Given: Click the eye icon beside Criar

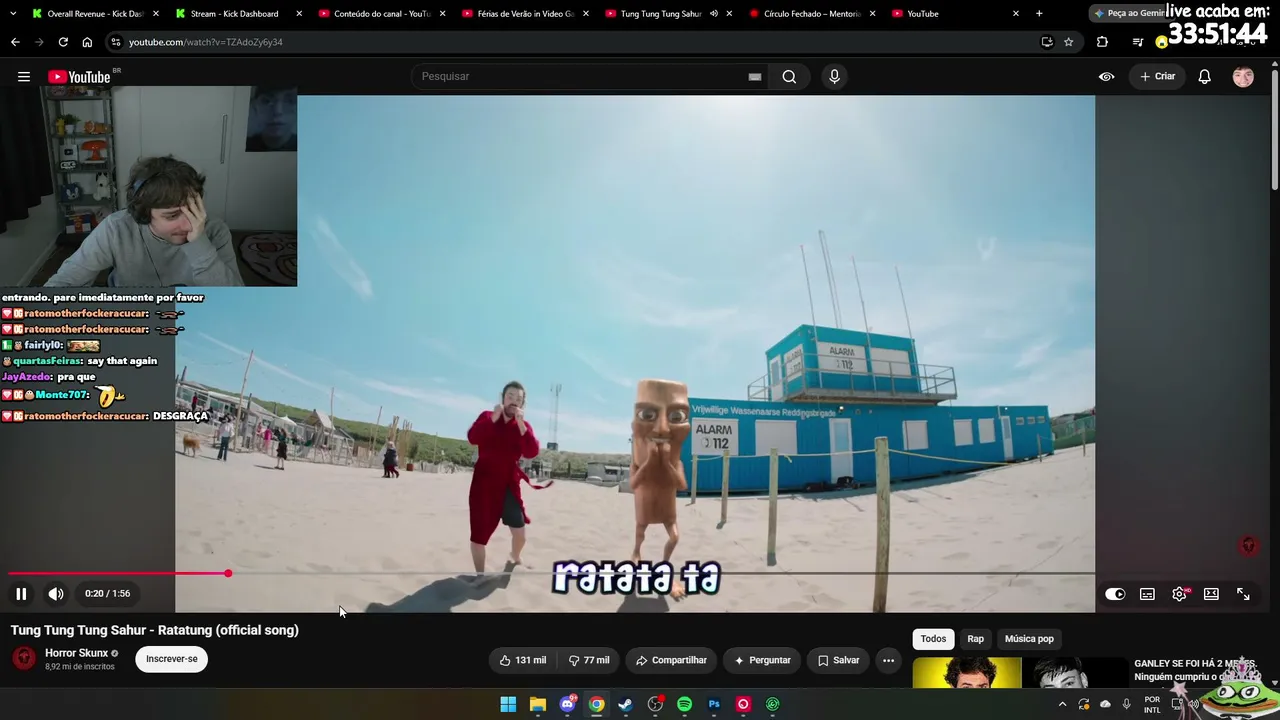Looking at the screenshot, I should coord(1106,77).
